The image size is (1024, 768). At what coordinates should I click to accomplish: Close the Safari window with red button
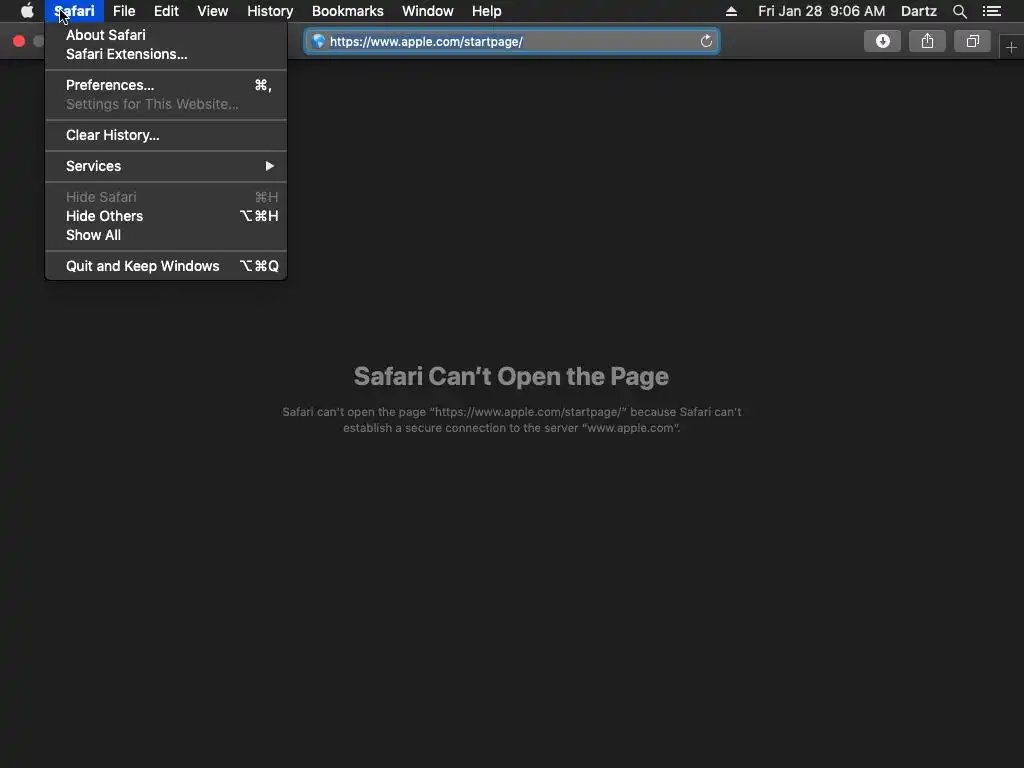pos(19,41)
